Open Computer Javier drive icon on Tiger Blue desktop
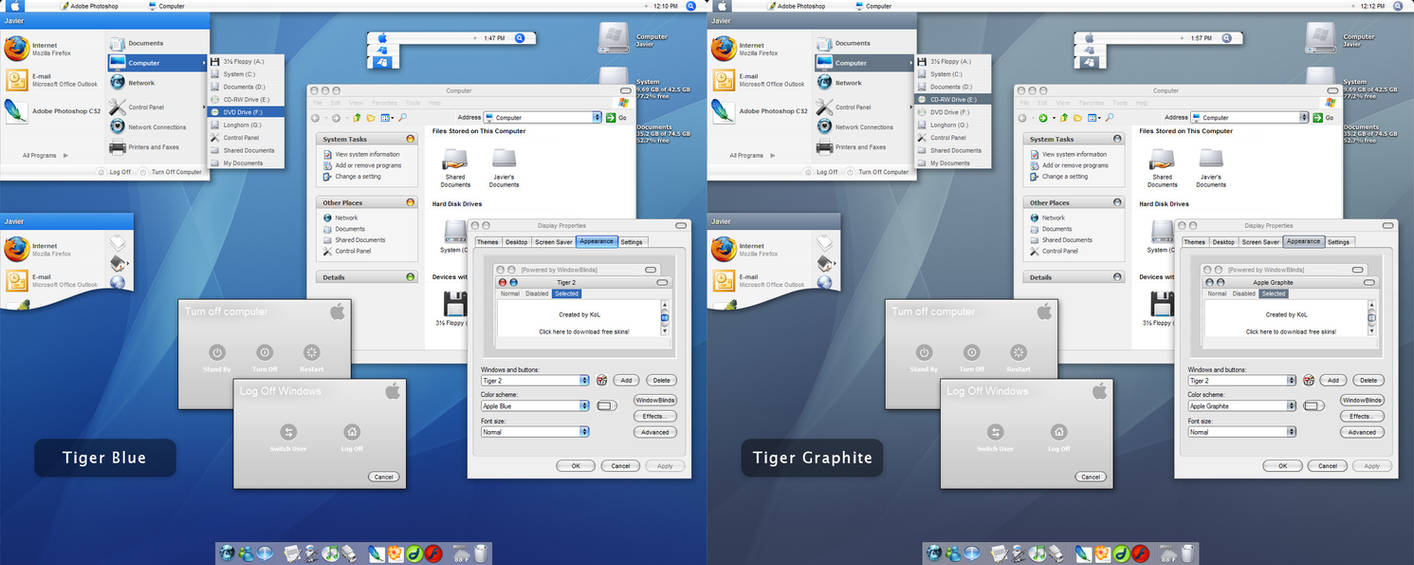This screenshot has width=1414, height=565. [x=614, y=38]
